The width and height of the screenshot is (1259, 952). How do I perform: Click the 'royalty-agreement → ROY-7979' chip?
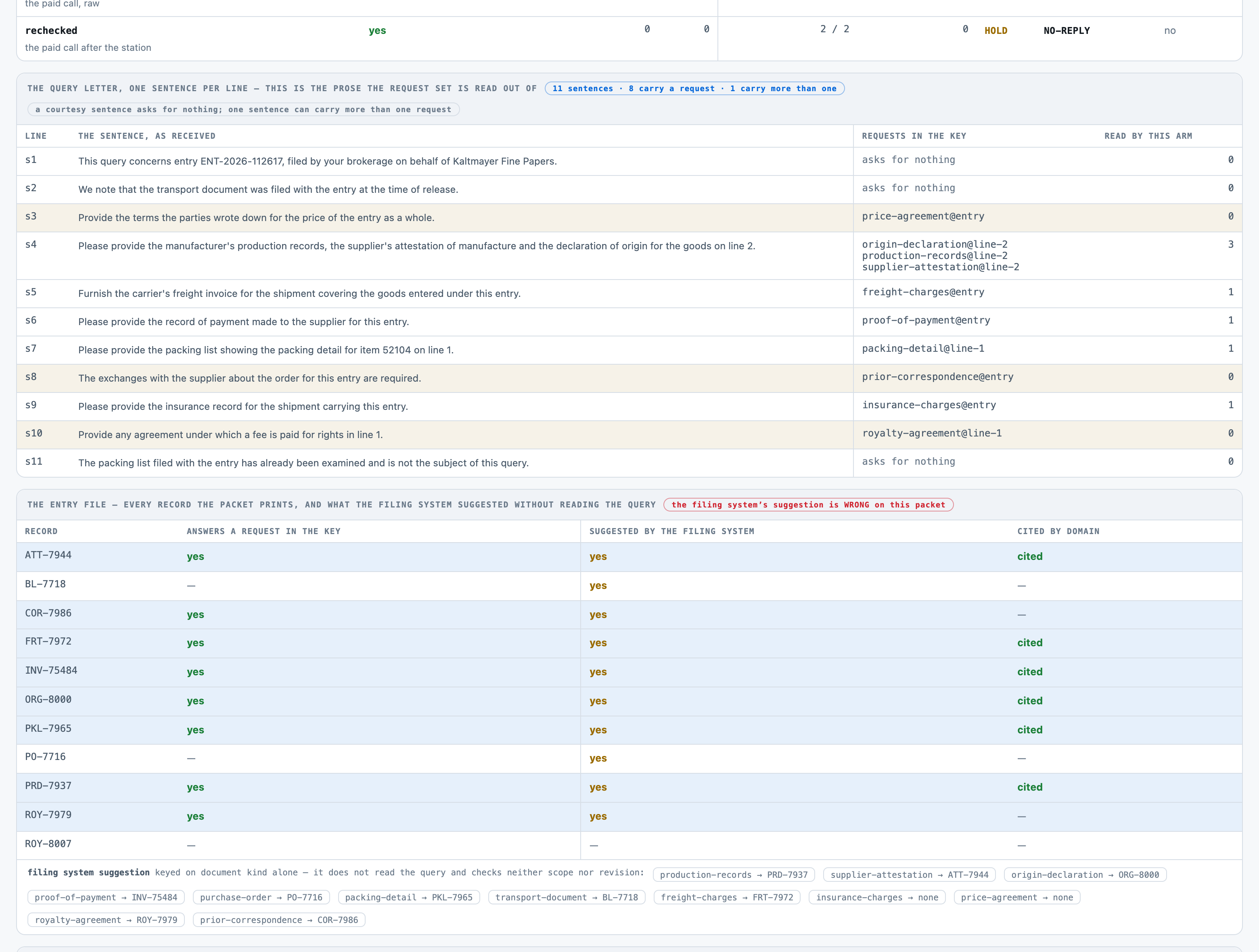(x=106, y=920)
